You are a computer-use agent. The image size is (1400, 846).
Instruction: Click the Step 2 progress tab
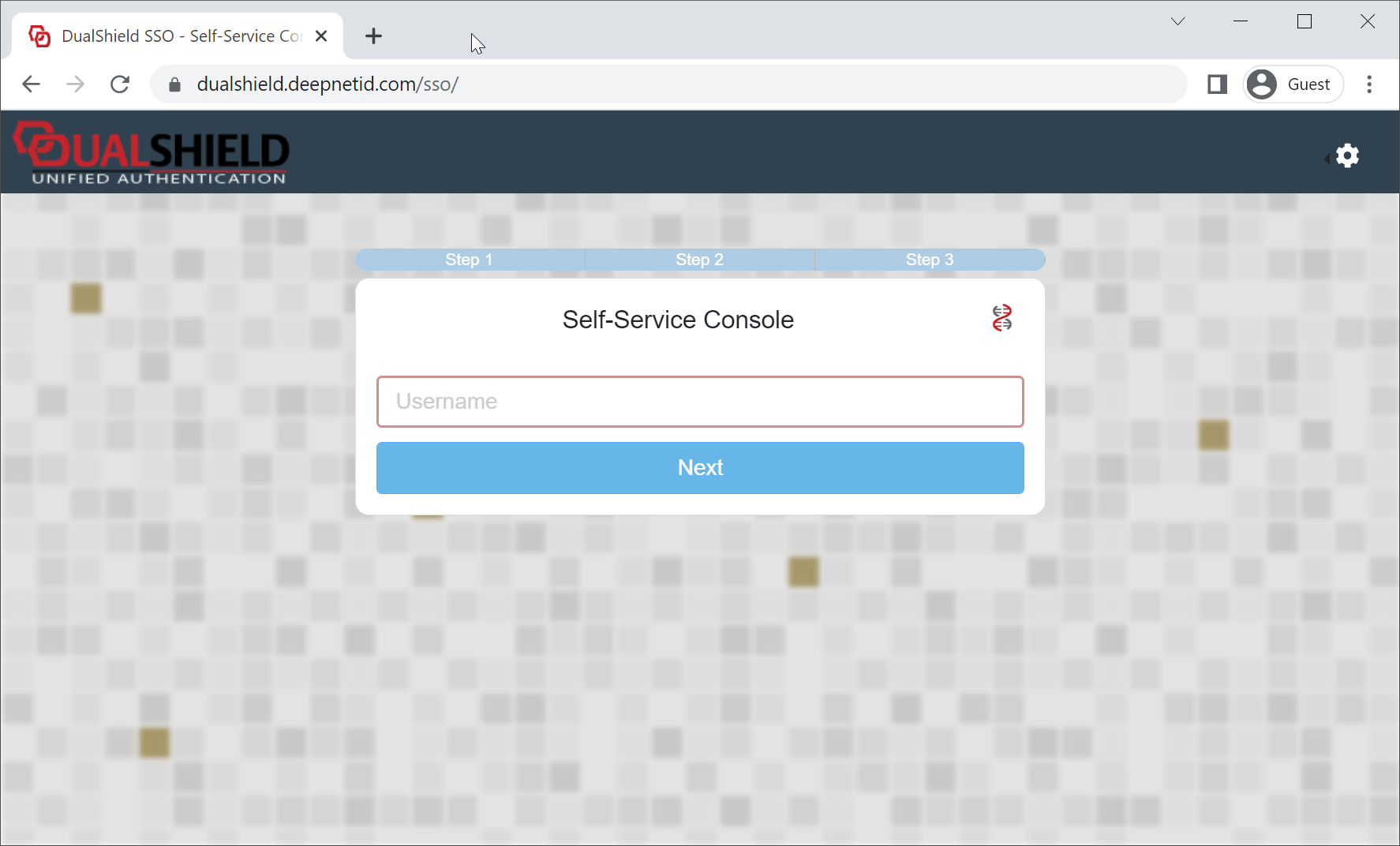(699, 260)
